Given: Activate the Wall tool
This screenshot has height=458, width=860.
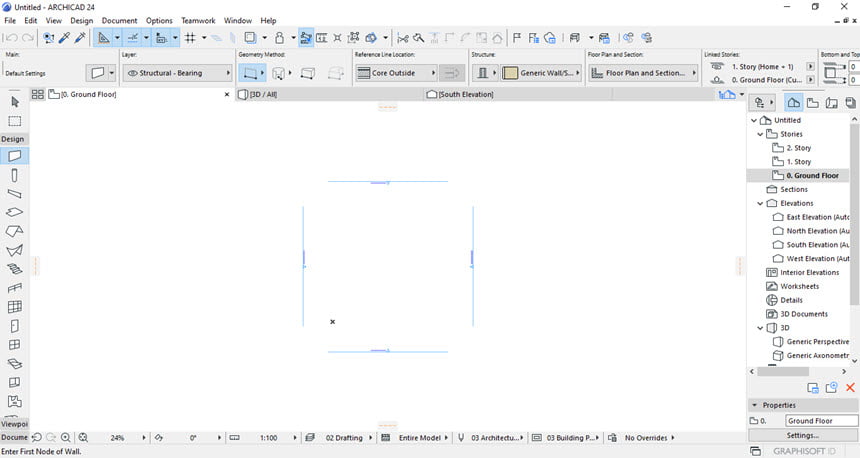Looking at the screenshot, I should [15, 156].
